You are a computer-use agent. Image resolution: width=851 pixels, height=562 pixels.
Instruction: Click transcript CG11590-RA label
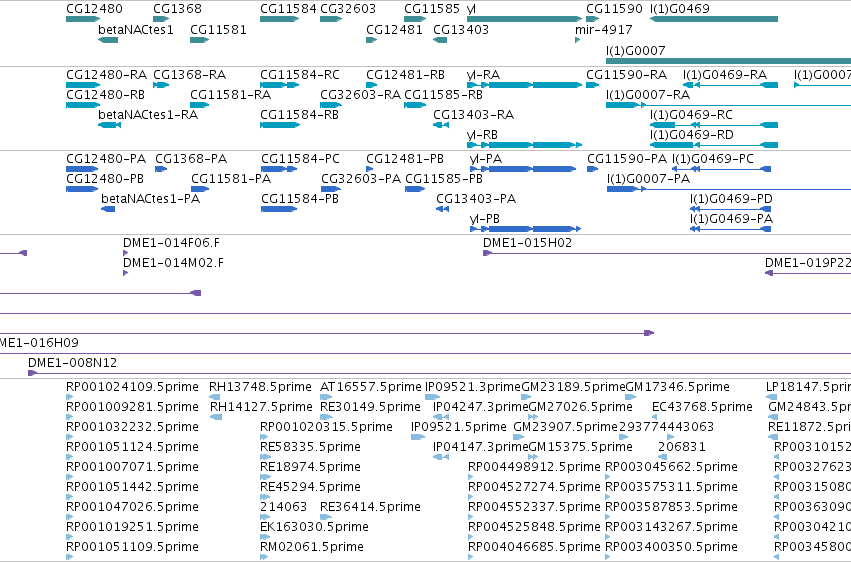(626, 75)
